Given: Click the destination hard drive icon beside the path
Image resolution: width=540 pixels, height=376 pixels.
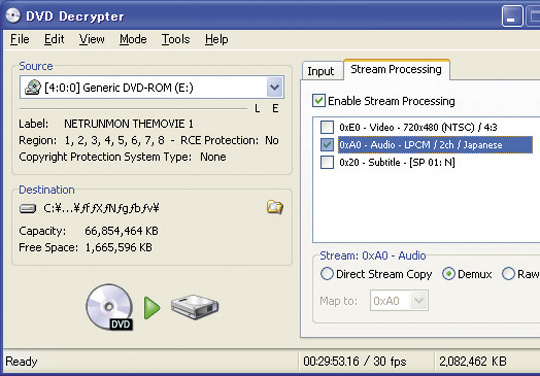Looking at the screenshot, I should (x=28, y=208).
